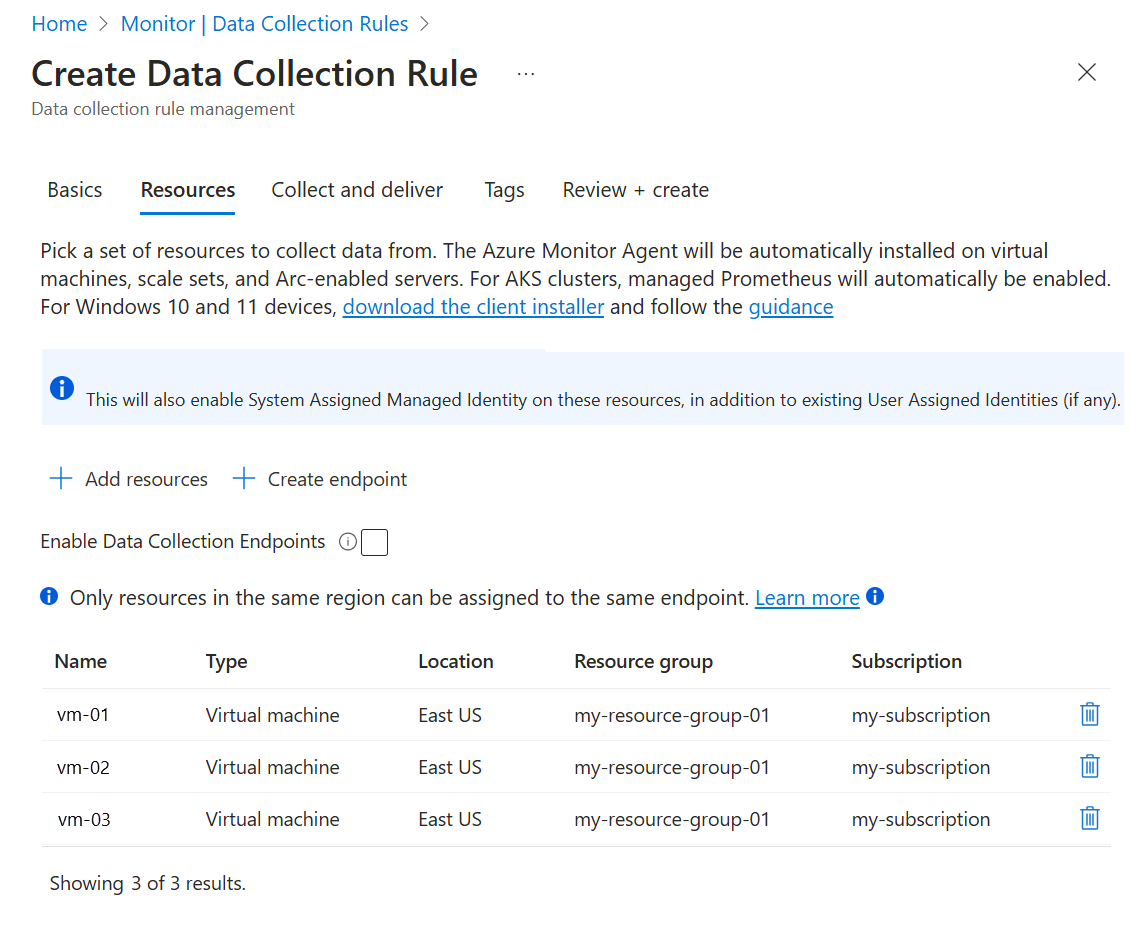
Task: Open the Learn more link
Action: (807, 598)
